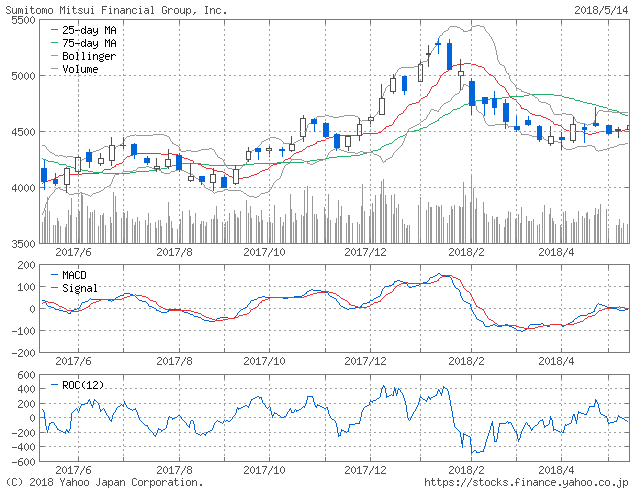This screenshot has height=491, width=630.
Task: Click 2018/2 label under the MACD chart
Action: point(467,362)
